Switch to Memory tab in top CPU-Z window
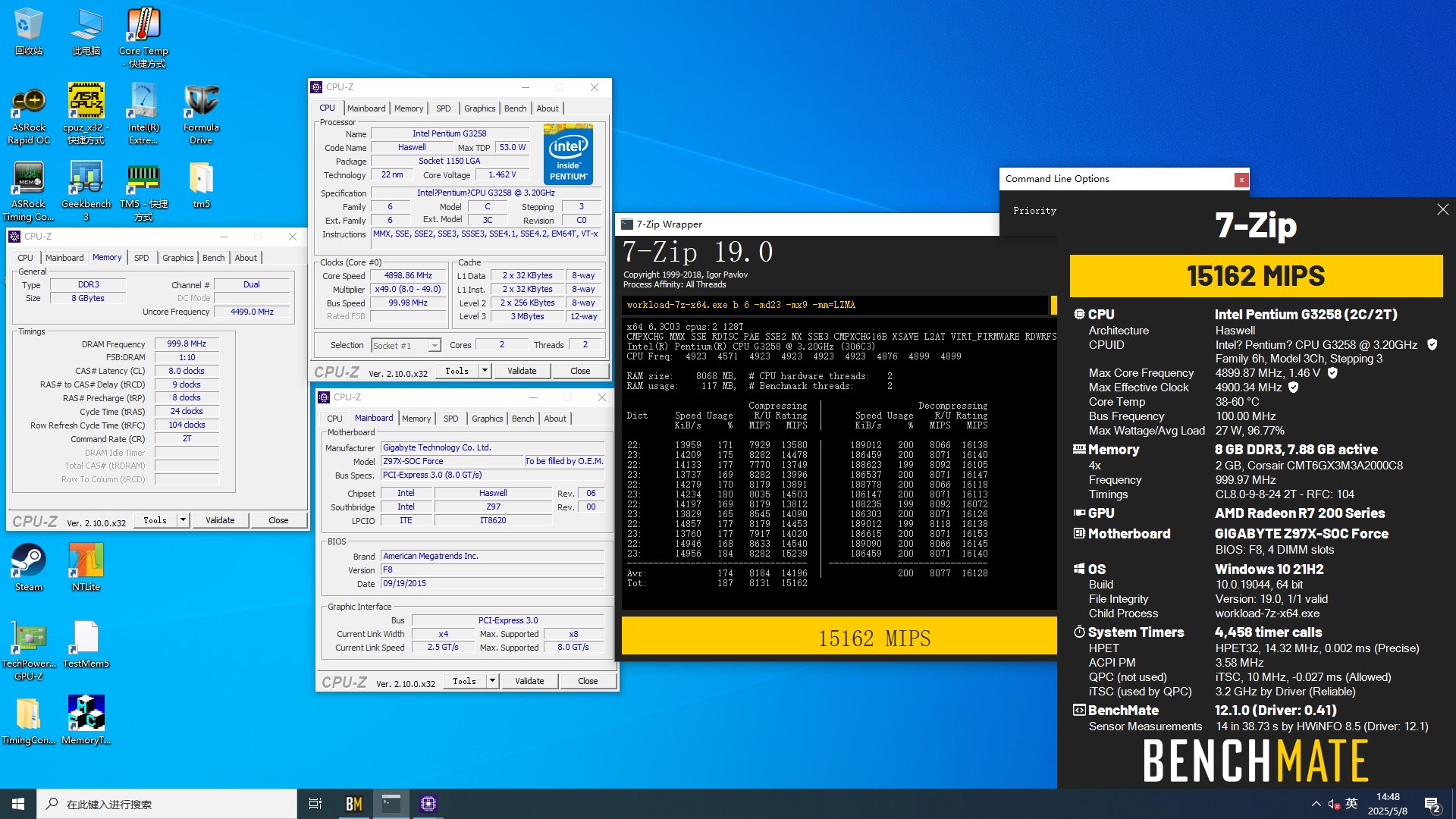This screenshot has height=819, width=1456. click(x=409, y=108)
